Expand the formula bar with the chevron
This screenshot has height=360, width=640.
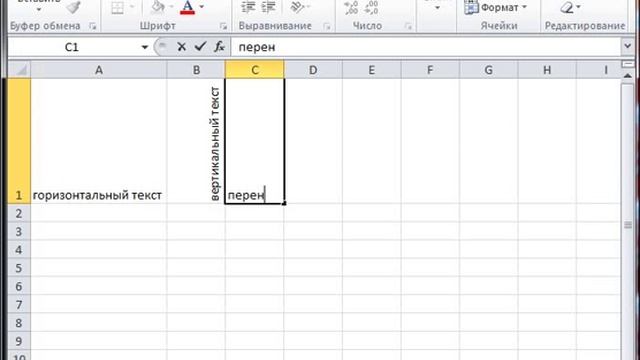tap(628, 46)
